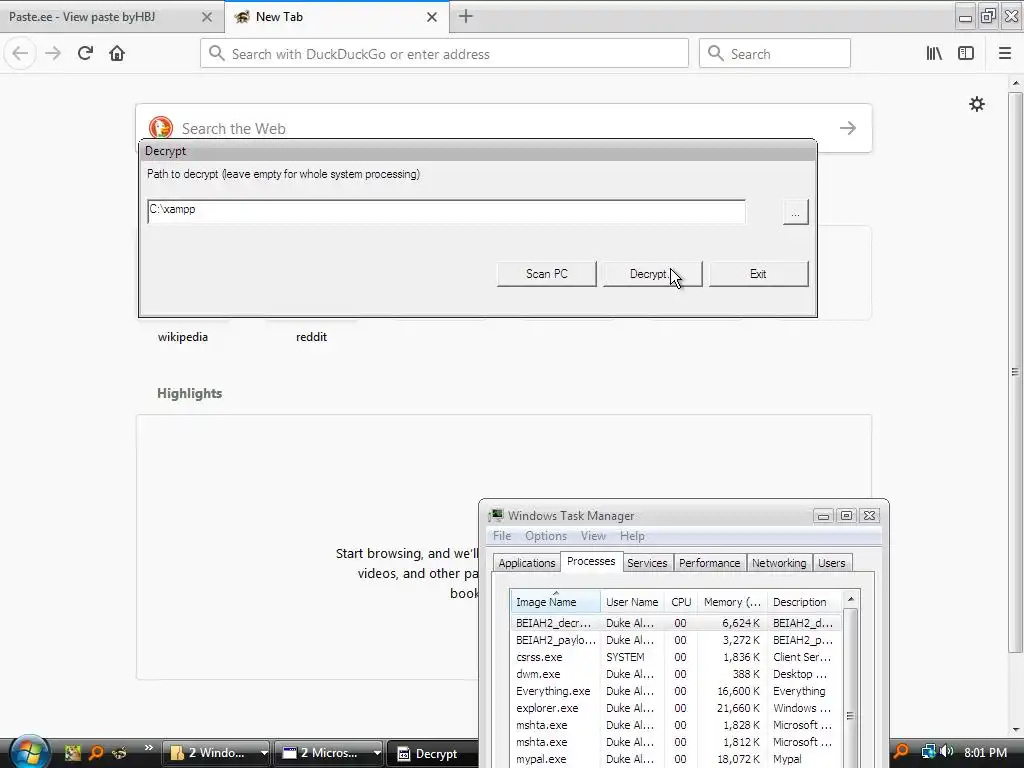
Task: Select the Everything.exe process row
Action: pyautogui.click(x=676, y=691)
